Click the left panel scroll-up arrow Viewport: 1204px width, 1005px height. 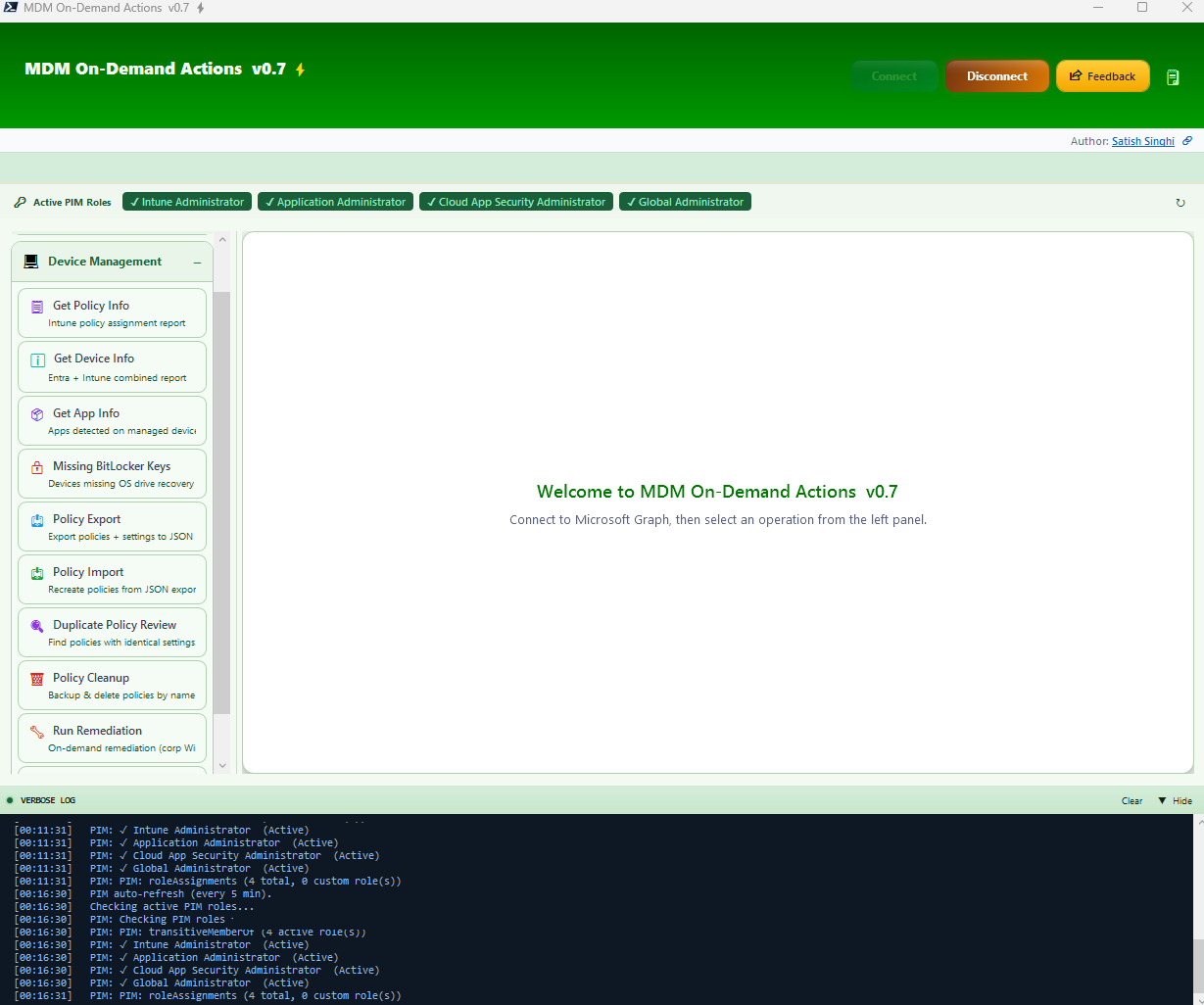click(222, 240)
